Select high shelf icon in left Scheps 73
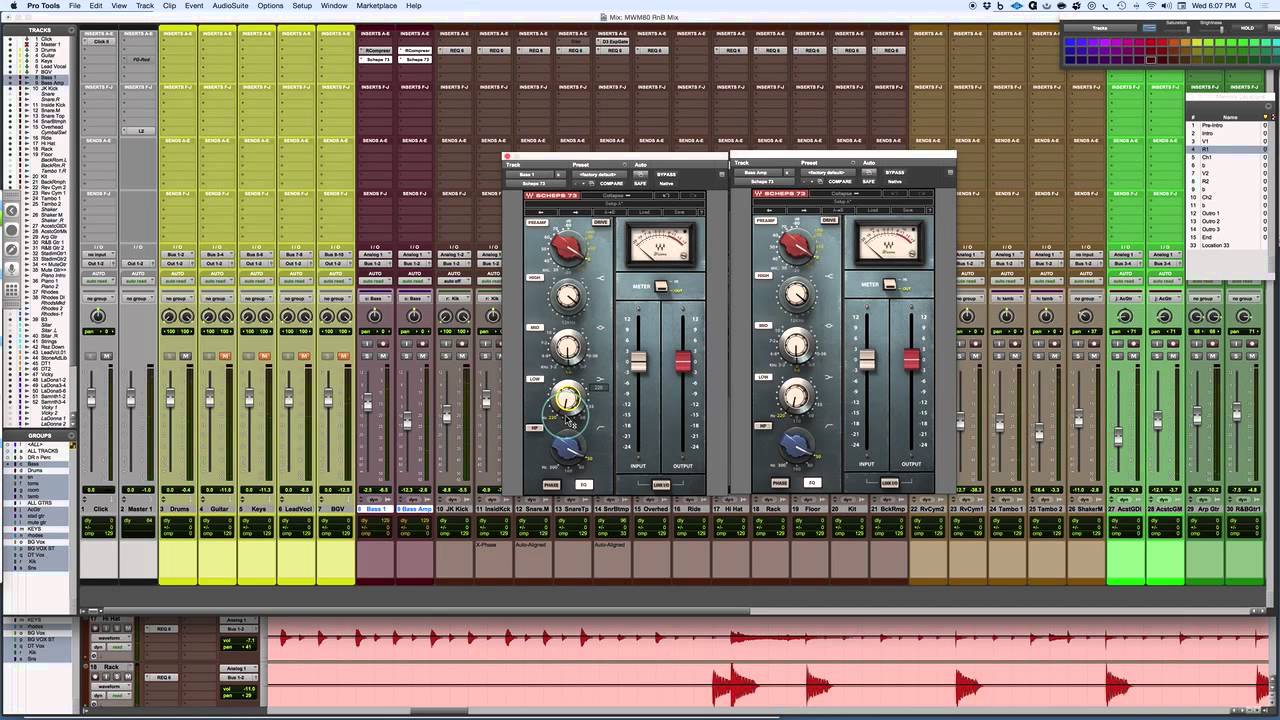 tap(601, 278)
